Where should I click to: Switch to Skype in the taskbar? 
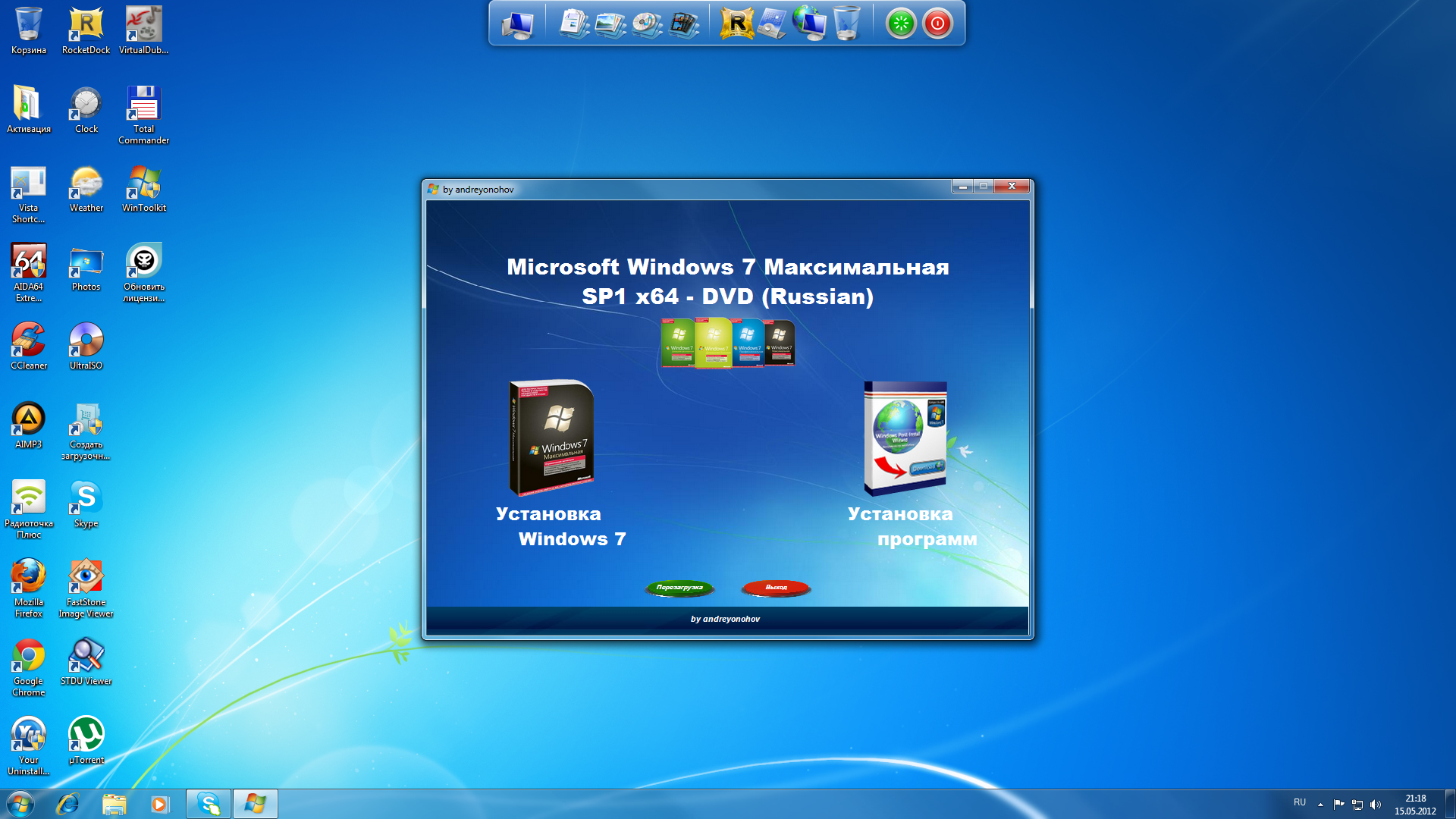[x=209, y=804]
